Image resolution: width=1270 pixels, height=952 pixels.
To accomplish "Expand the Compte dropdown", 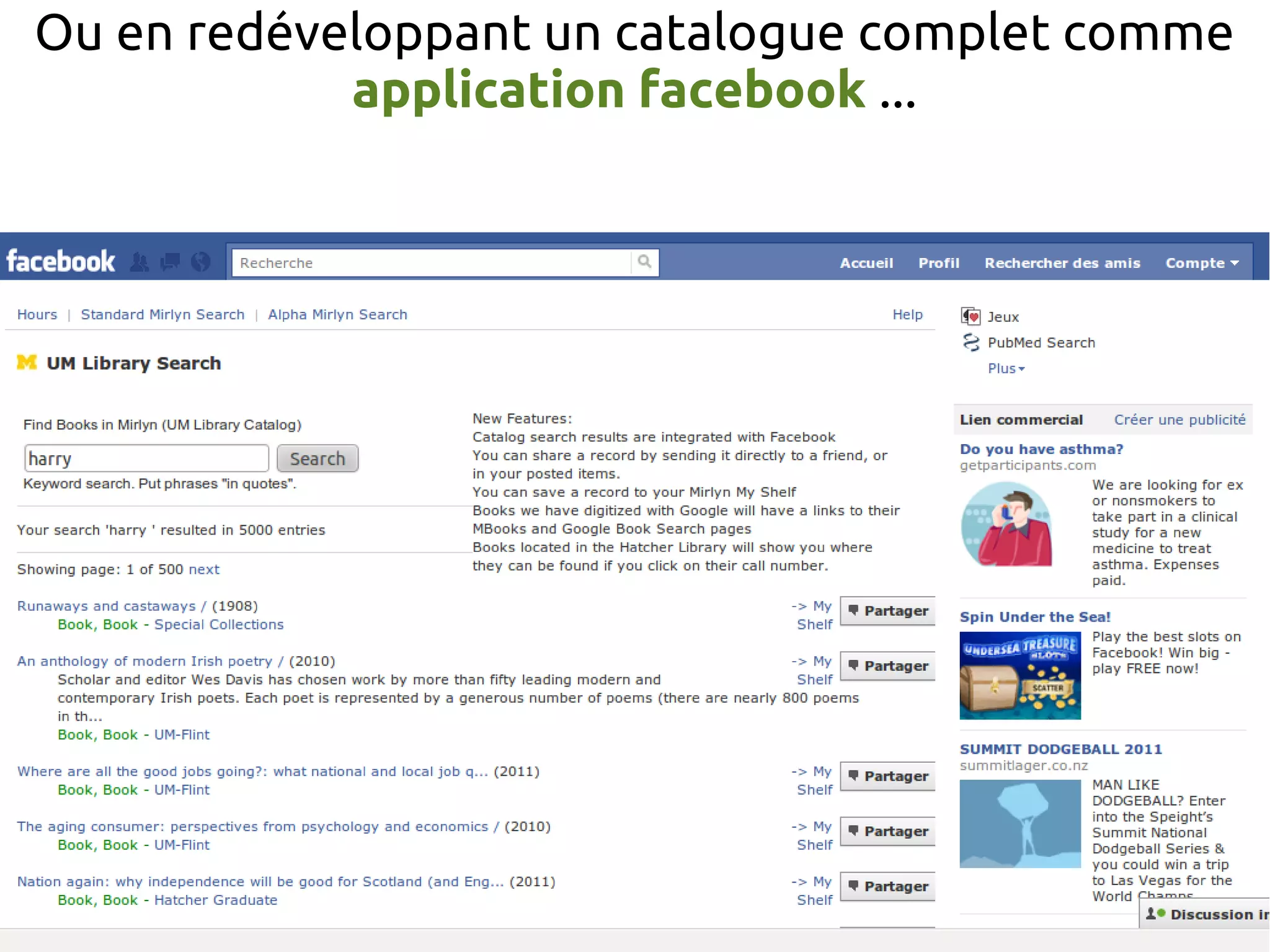I will [1202, 263].
